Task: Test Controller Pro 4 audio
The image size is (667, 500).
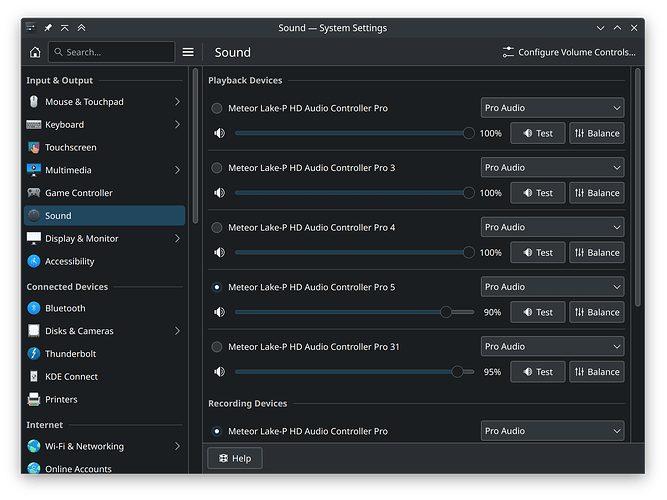Action: click(x=538, y=252)
